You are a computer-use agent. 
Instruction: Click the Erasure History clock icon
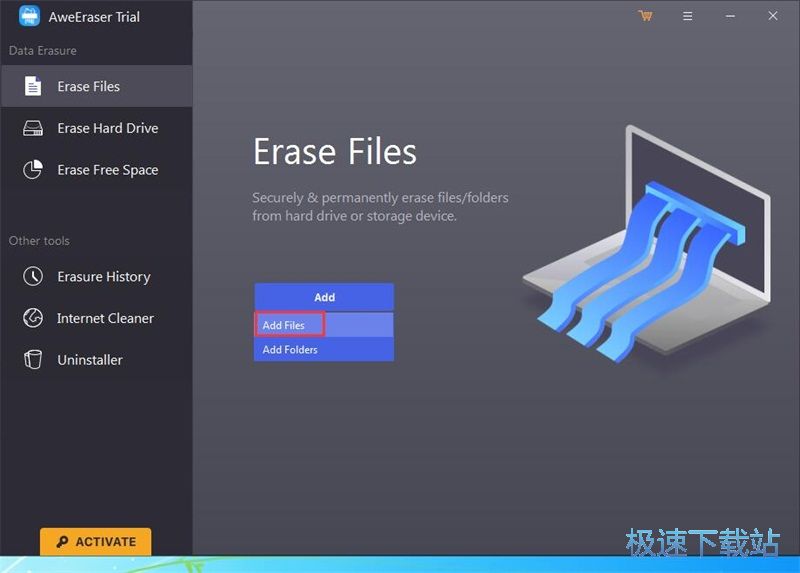33,276
